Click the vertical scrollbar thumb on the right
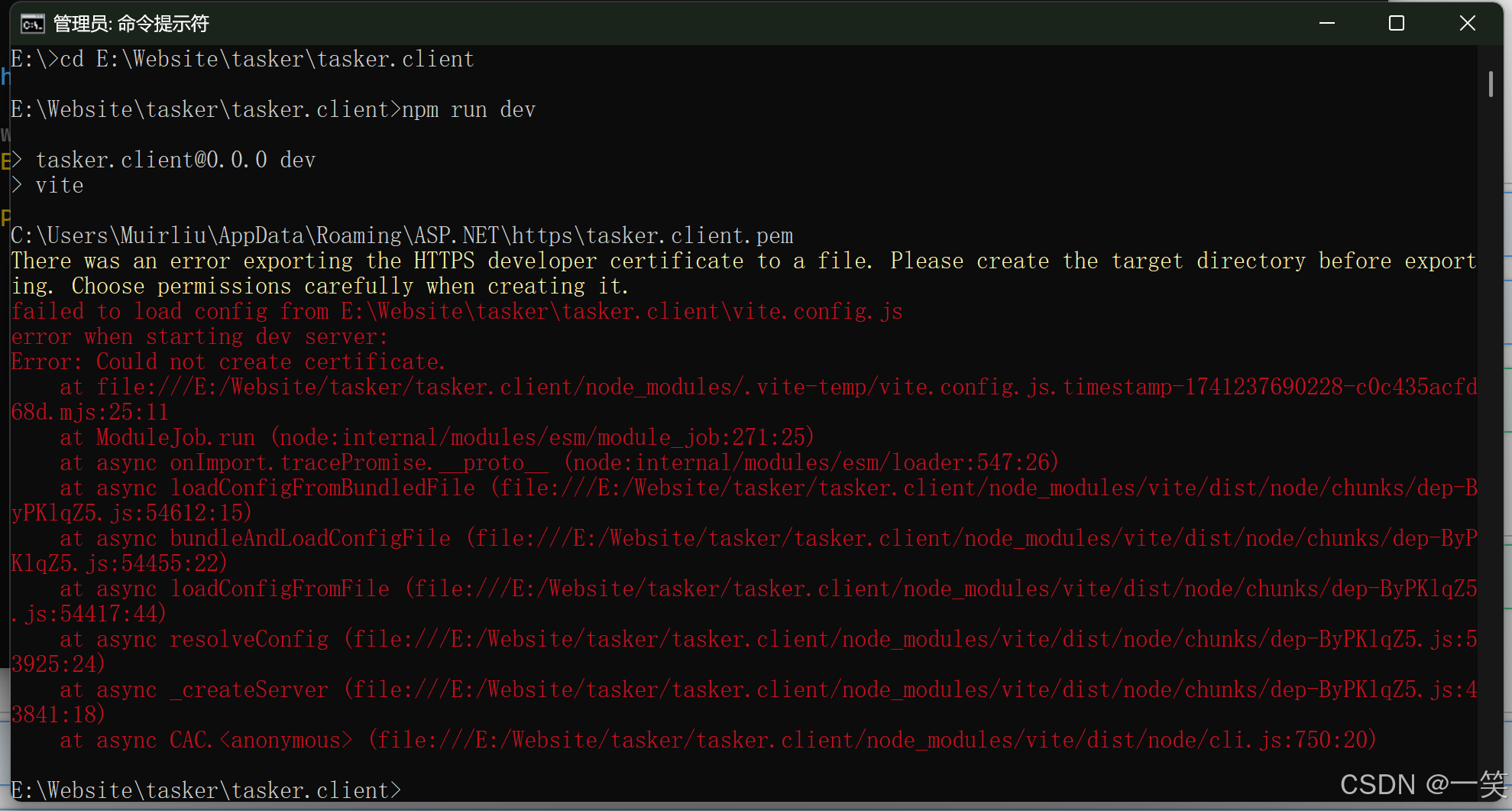The width and height of the screenshot is (1512, 811). [x=1490, y=84]
